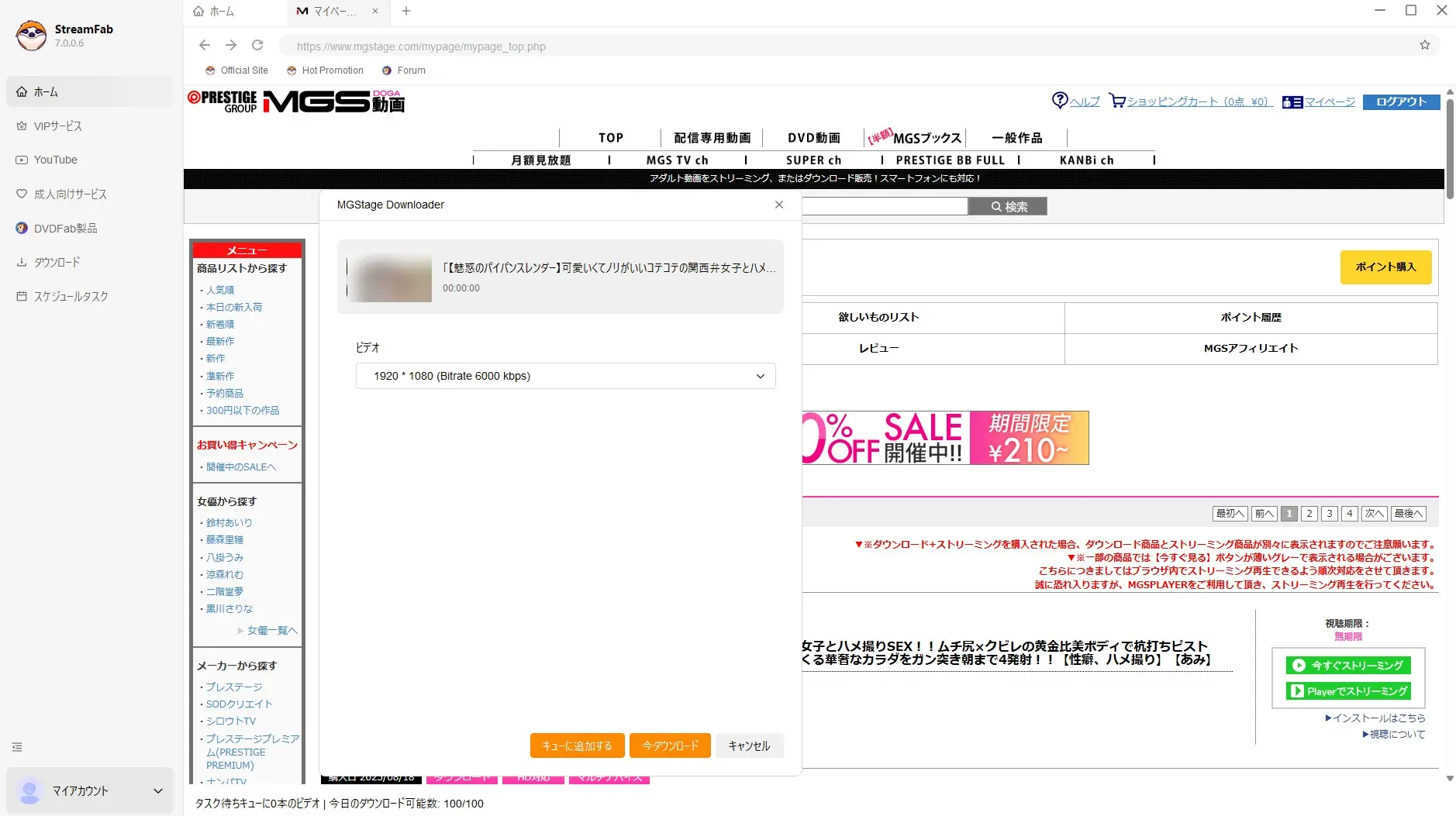Screen dimensions: 1456x816
Task: Open the PRESTIGE BB FULL link
Action: tap(950, 160)
